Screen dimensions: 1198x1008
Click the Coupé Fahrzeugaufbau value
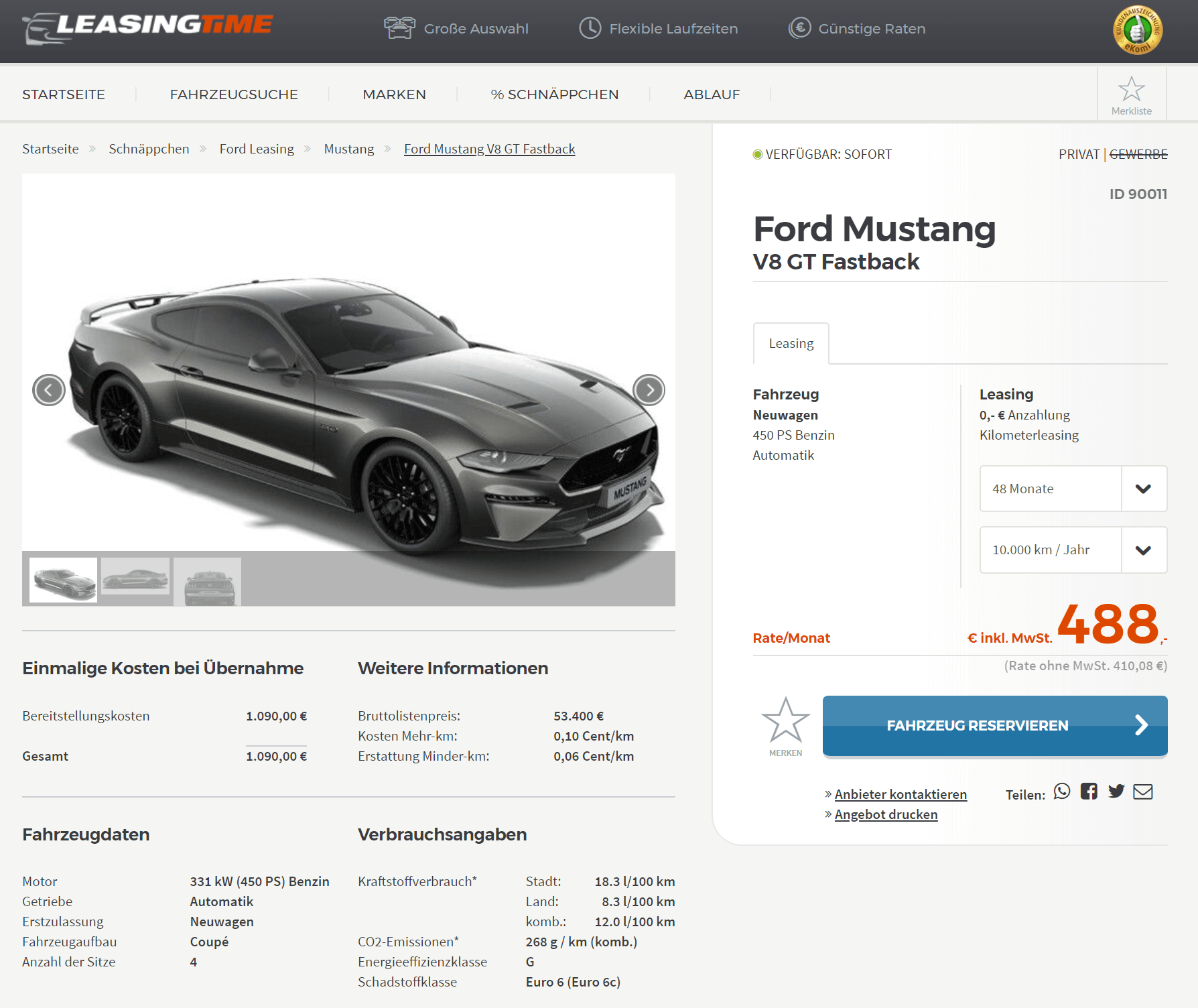209,942
